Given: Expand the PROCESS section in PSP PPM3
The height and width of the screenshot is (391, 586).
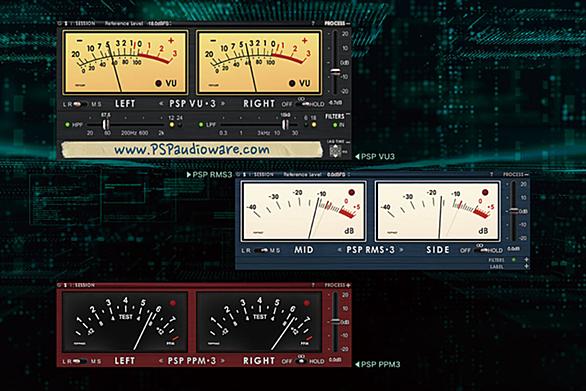Looking at the screenshot, I should (348, 285).
